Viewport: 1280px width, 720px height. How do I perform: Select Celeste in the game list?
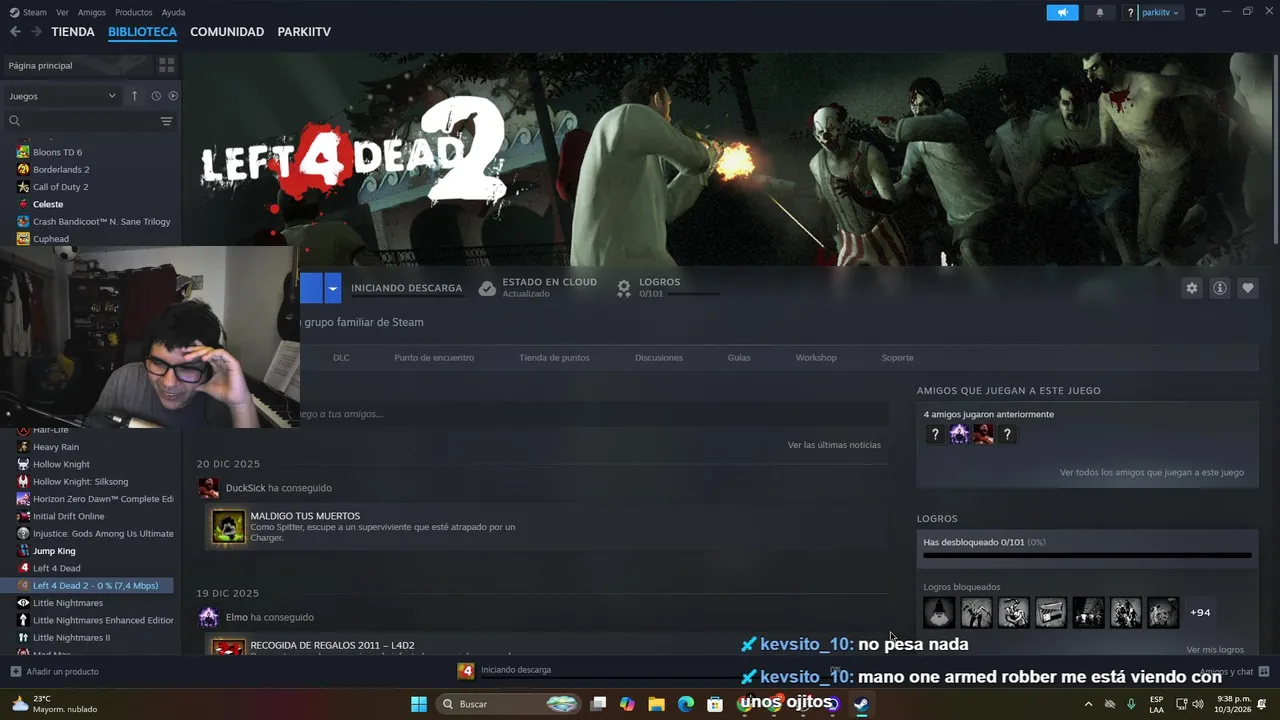point(47,204)
